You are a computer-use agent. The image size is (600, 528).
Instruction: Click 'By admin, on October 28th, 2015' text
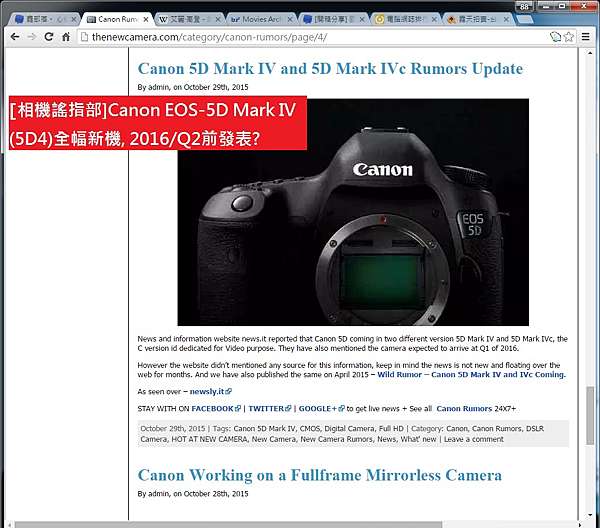coord(193,494)
